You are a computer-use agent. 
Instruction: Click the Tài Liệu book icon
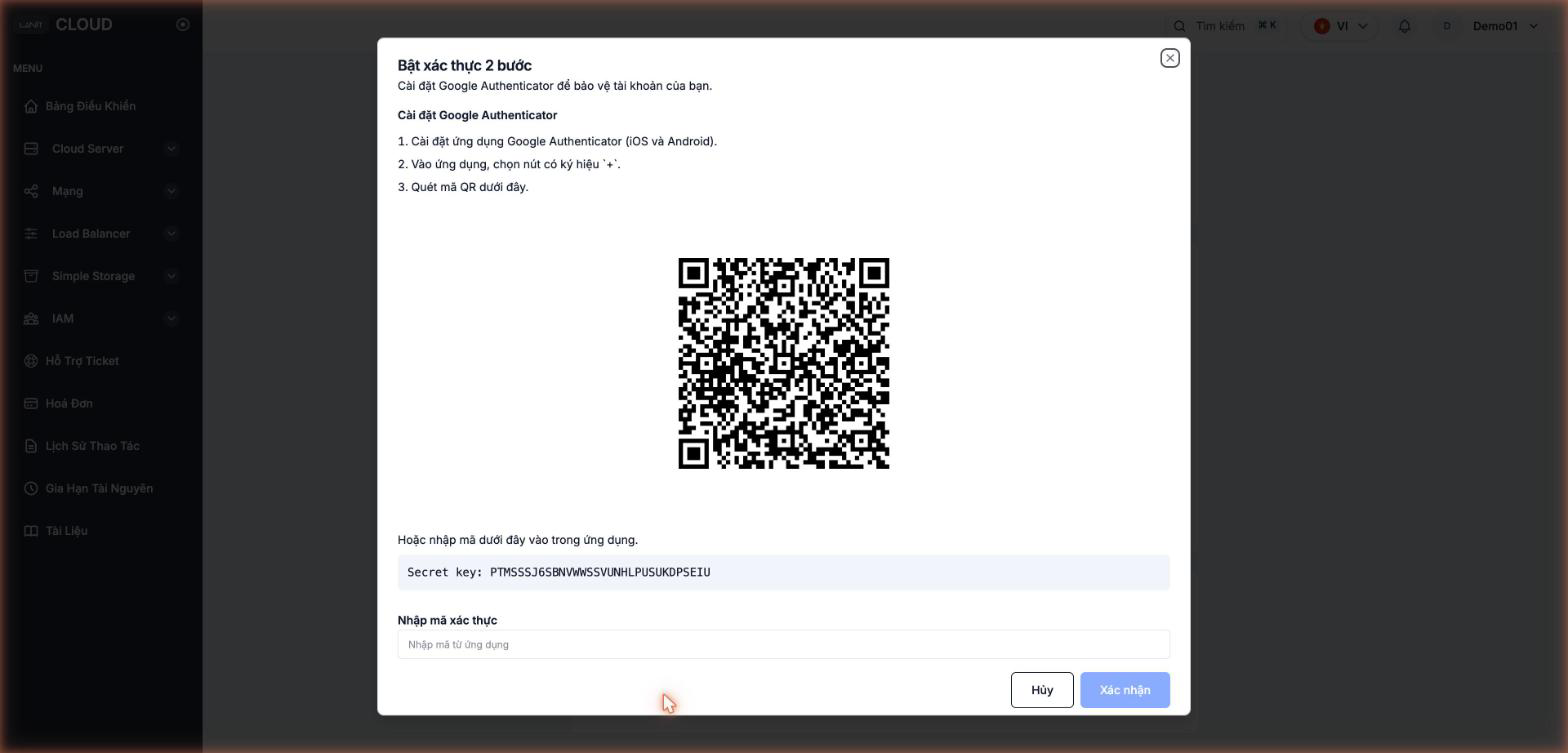(x=31, y=531)
